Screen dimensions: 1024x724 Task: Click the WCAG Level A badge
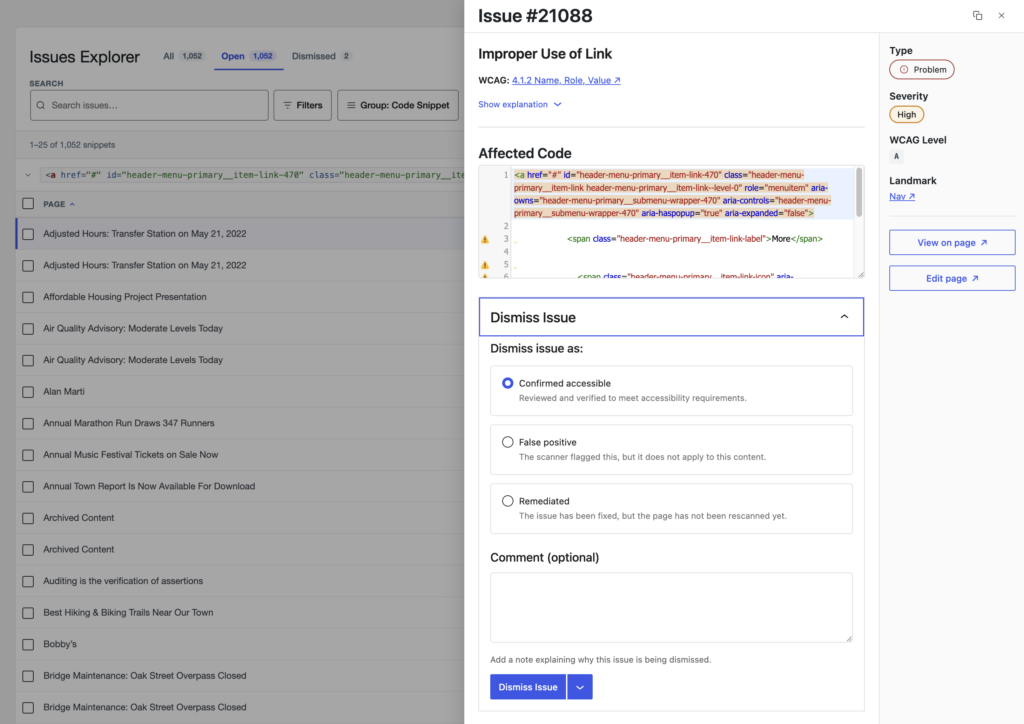[x=896, y=156]
